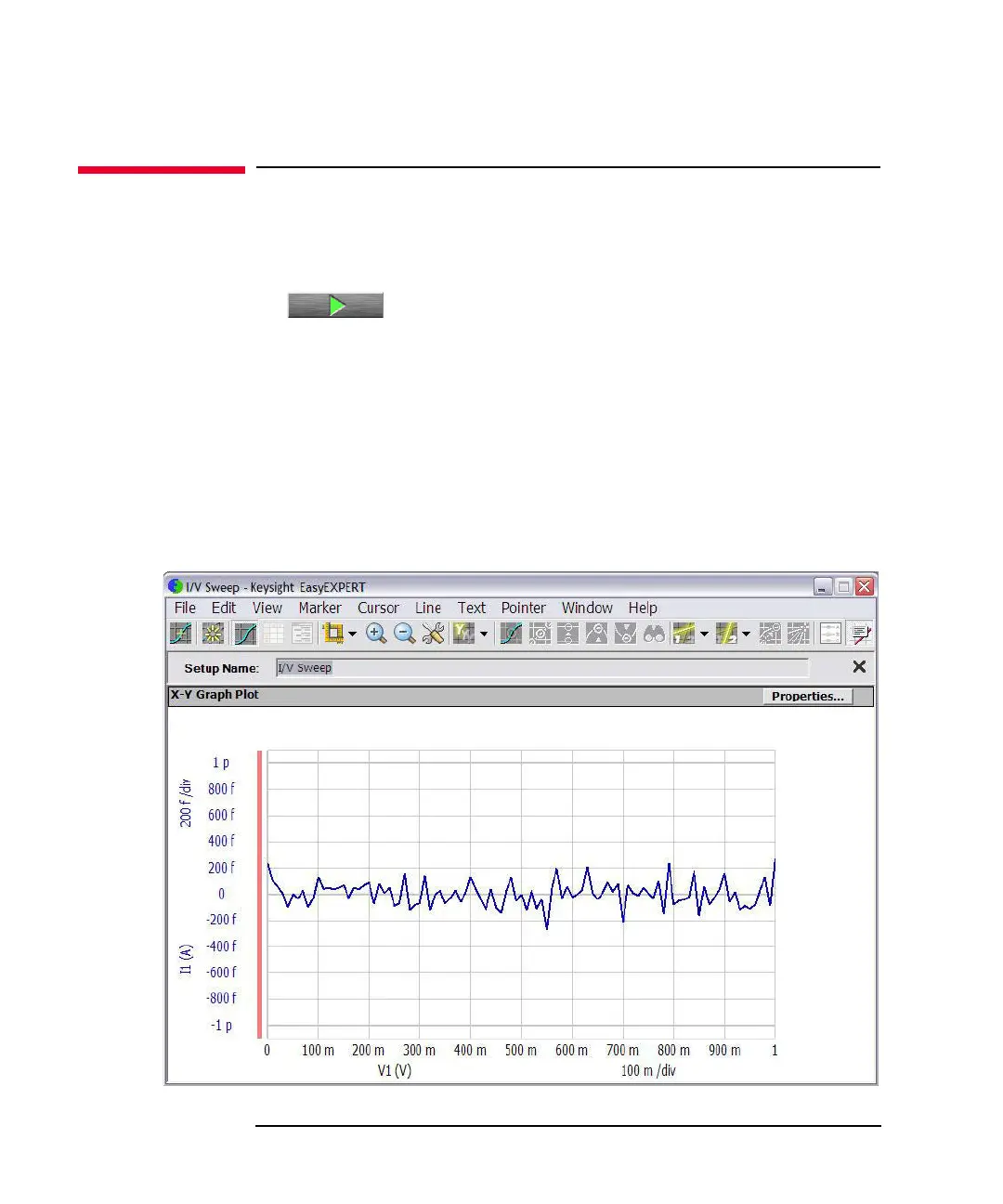Click the V1 (V) axis label
Viewport: 1003px width, 1204px height.
tap(395, 1070)
